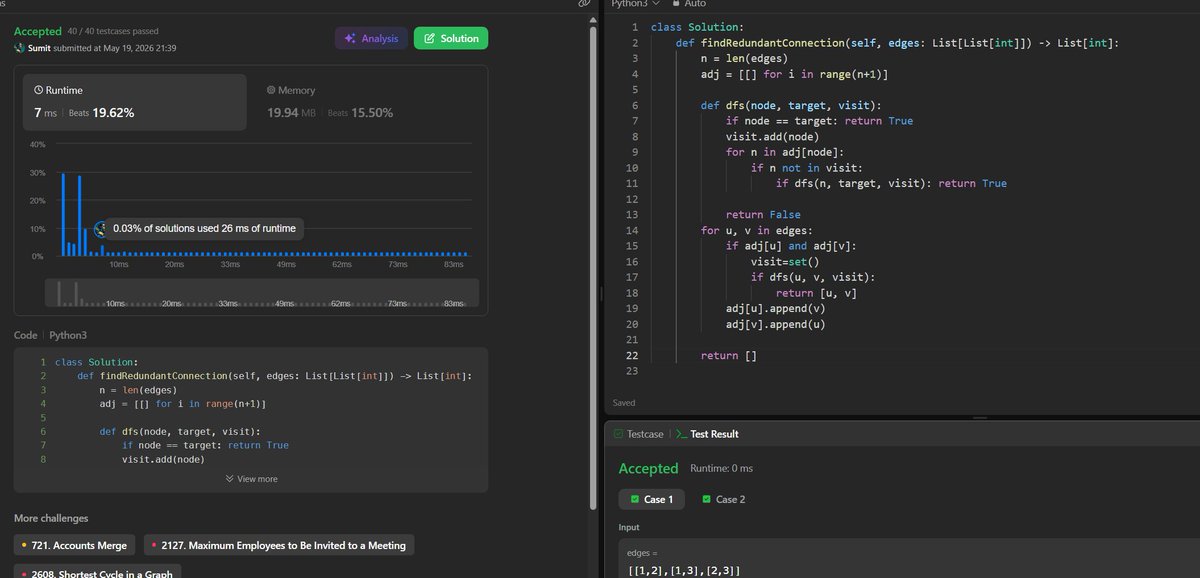Screen dimensions: 1200x578
Task: Select the Runtime stats card
Action: click(135, 102)
